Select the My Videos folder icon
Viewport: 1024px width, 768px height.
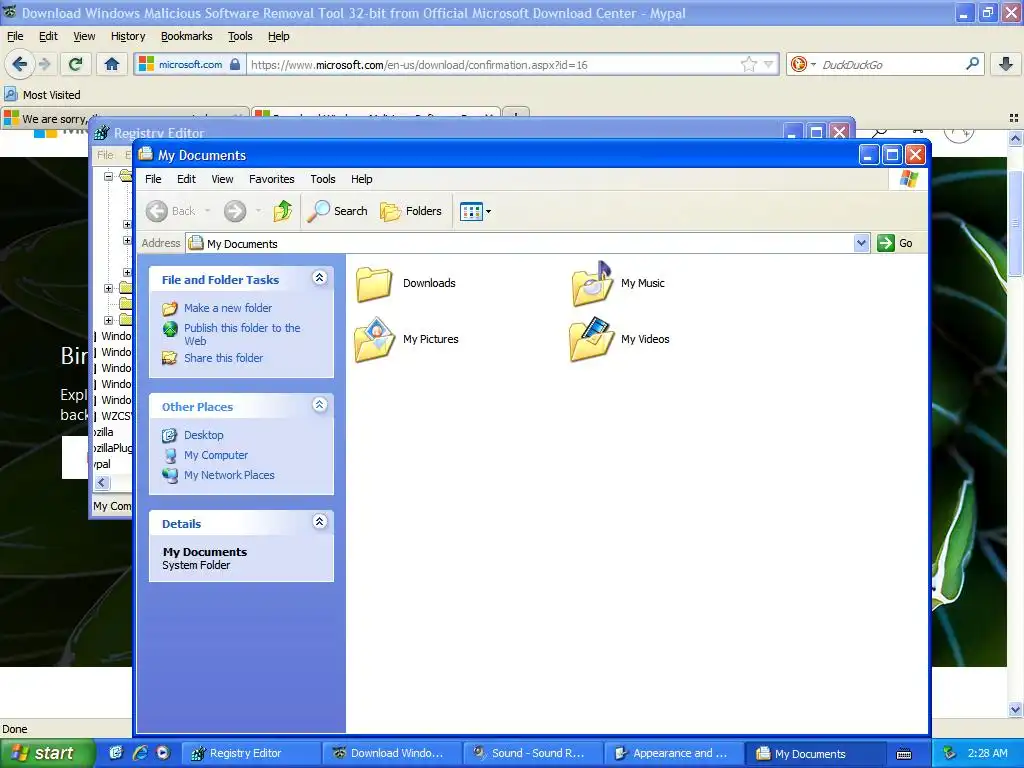pyautogui.click(x=592, y=340)
